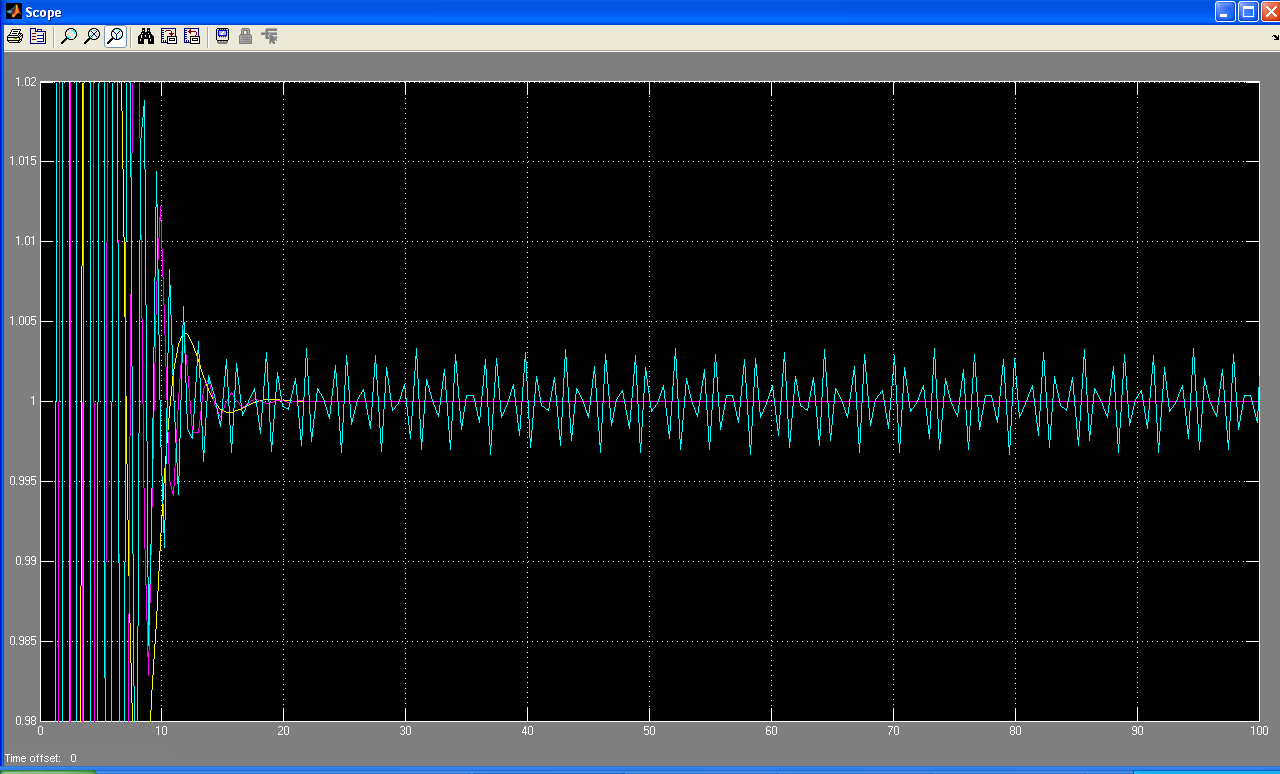Click the y-axis label 0.995

pos(21,481)
